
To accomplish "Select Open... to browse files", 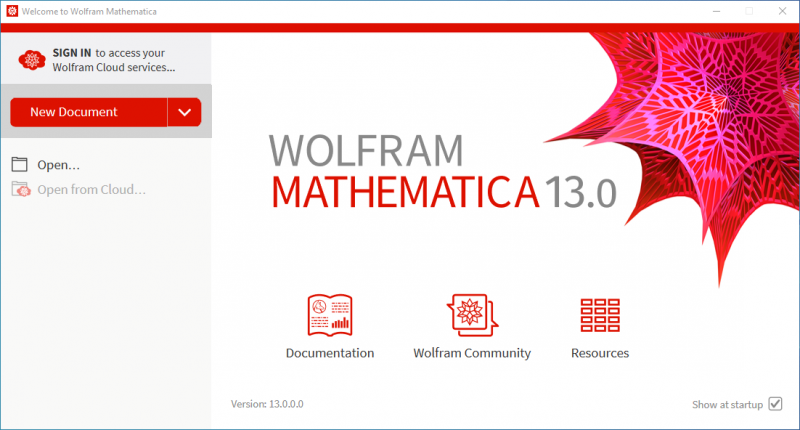I will (x=58, y=165).
